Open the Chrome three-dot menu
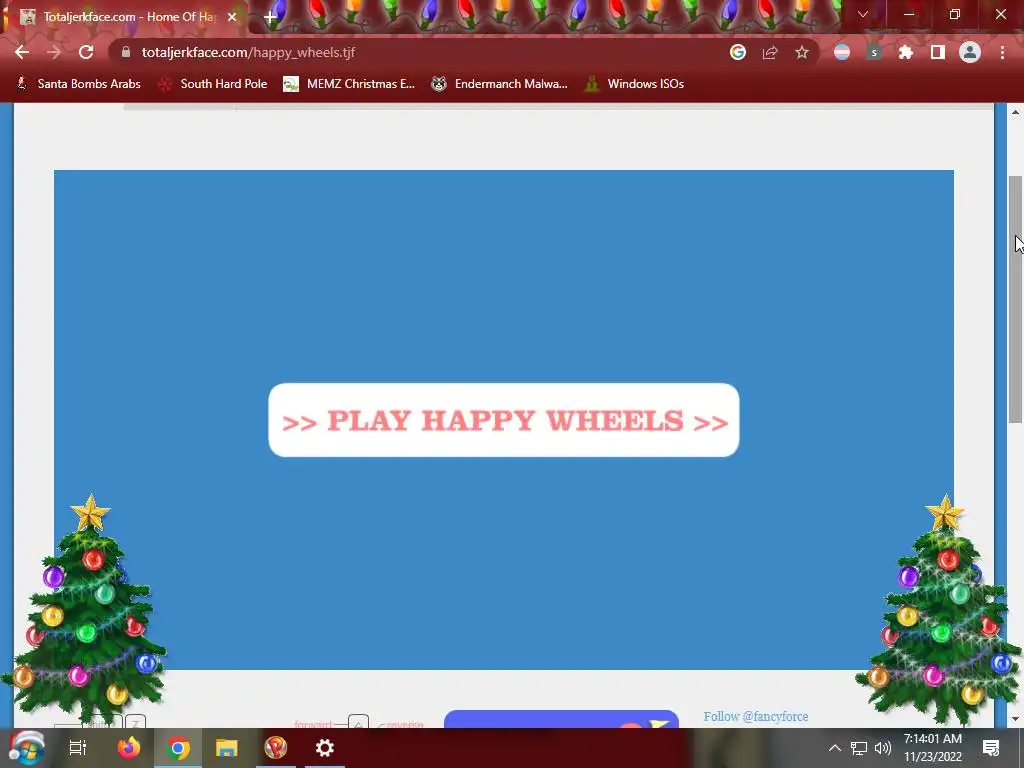 coord(1002,52)
